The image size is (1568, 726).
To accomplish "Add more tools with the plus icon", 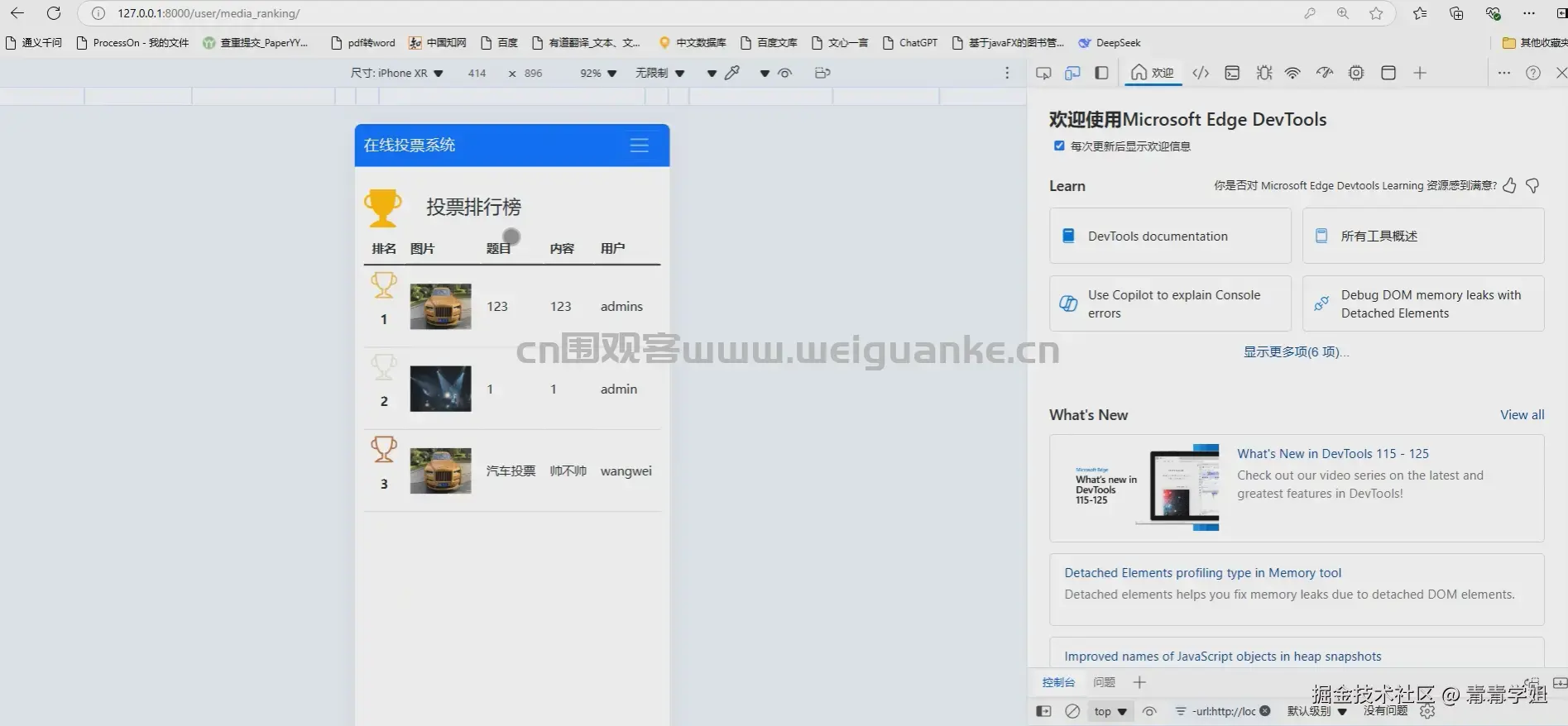I will (1420, 73).
